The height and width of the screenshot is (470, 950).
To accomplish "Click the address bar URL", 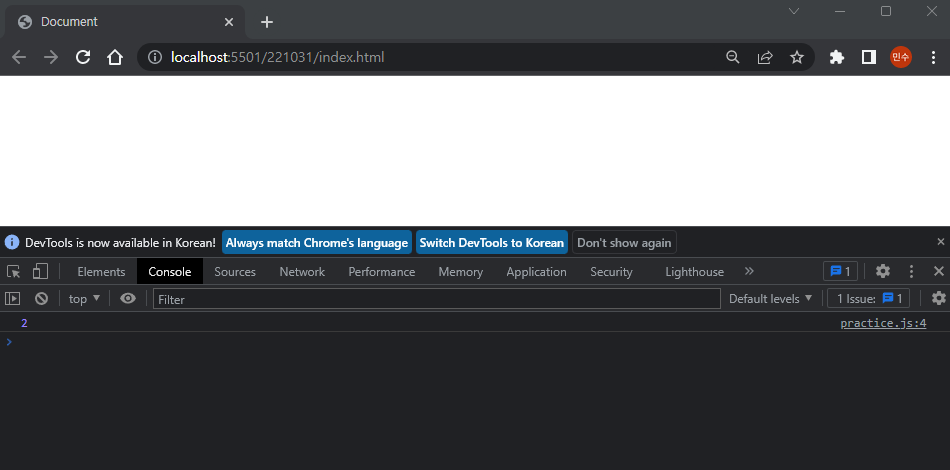I will click(277, 58).
